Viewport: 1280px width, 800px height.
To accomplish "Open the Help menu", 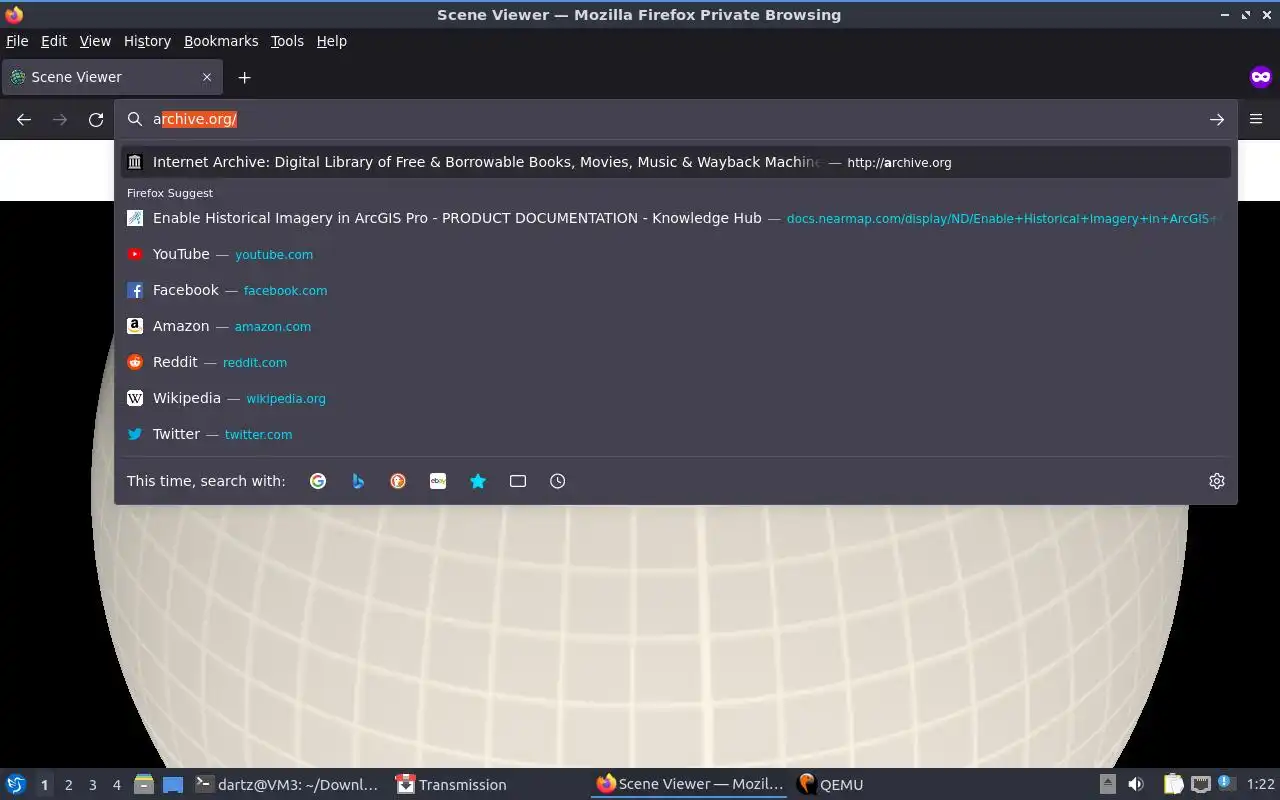I will [332, 41].
